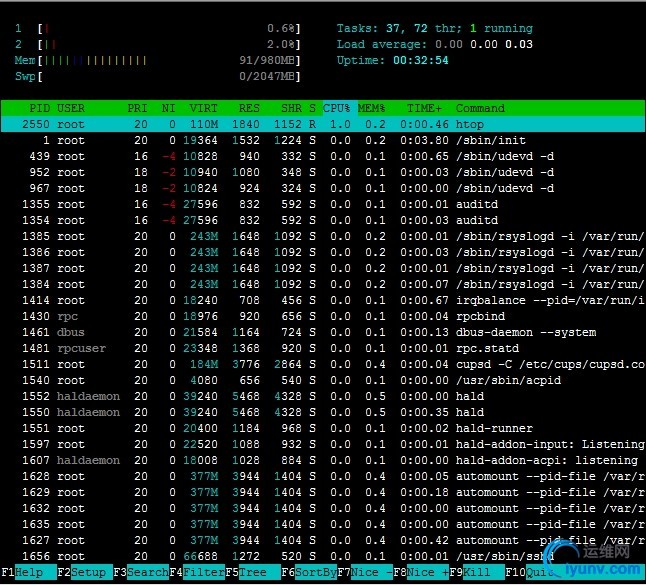
Task: Click the Tasks count line in header
Action: pos(435,28)
